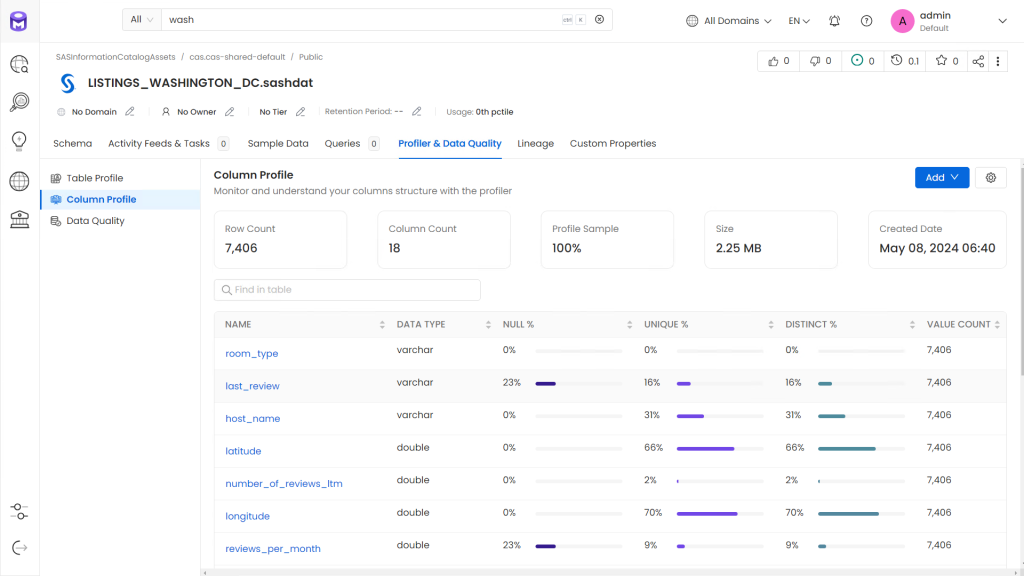Click the pencil next to No Owner
Viewport: 1024px width, 576px height.
(229, 112)
